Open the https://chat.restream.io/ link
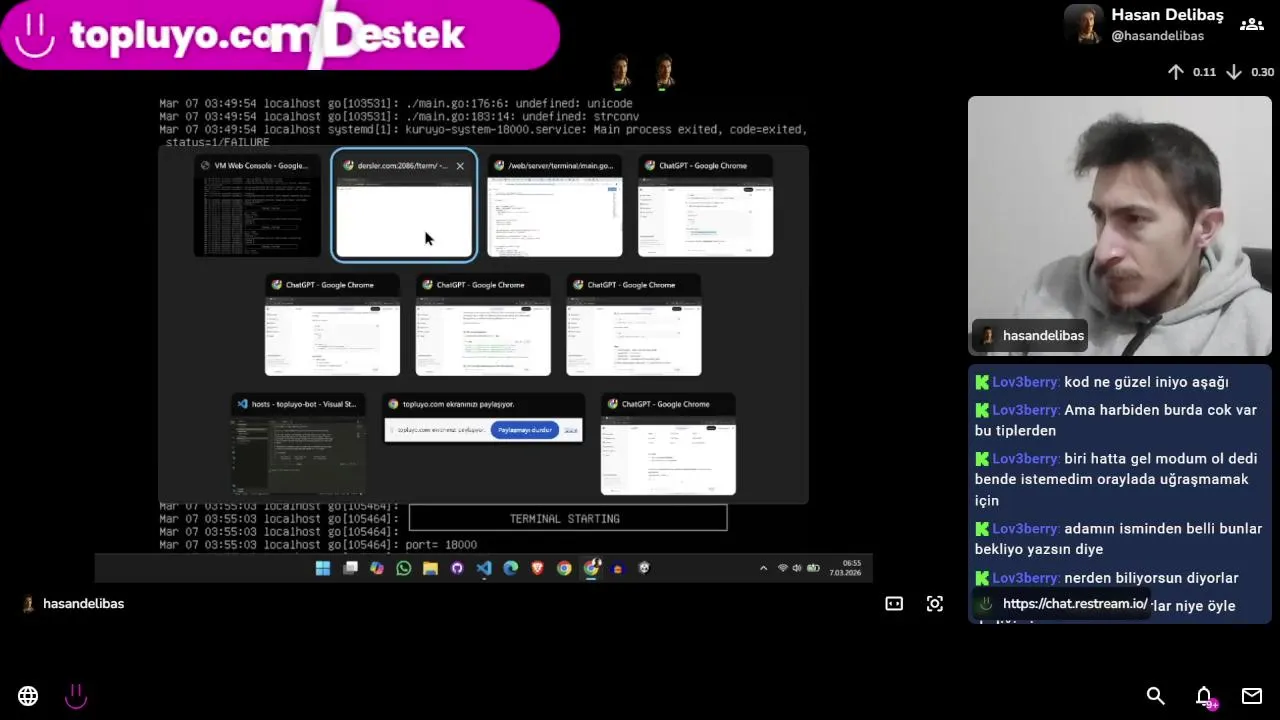The width and height of the screenshot is (1280, 720). [x=1075, y=604]
